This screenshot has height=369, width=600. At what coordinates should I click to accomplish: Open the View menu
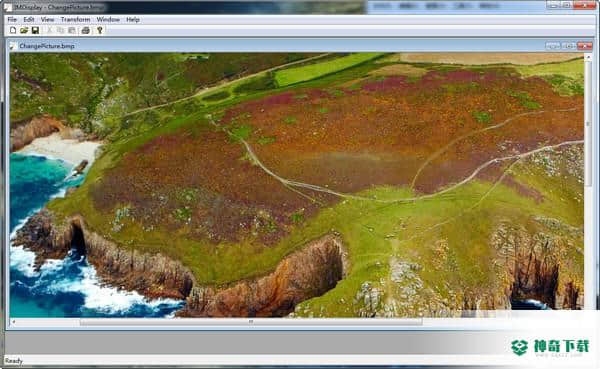click(47, 20)
